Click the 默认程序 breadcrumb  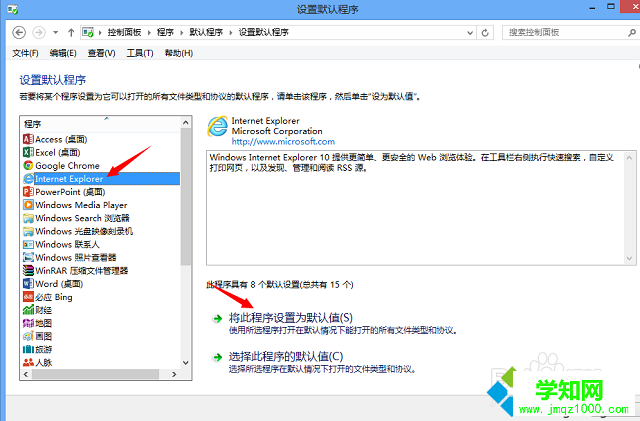[x=206, y=32]
